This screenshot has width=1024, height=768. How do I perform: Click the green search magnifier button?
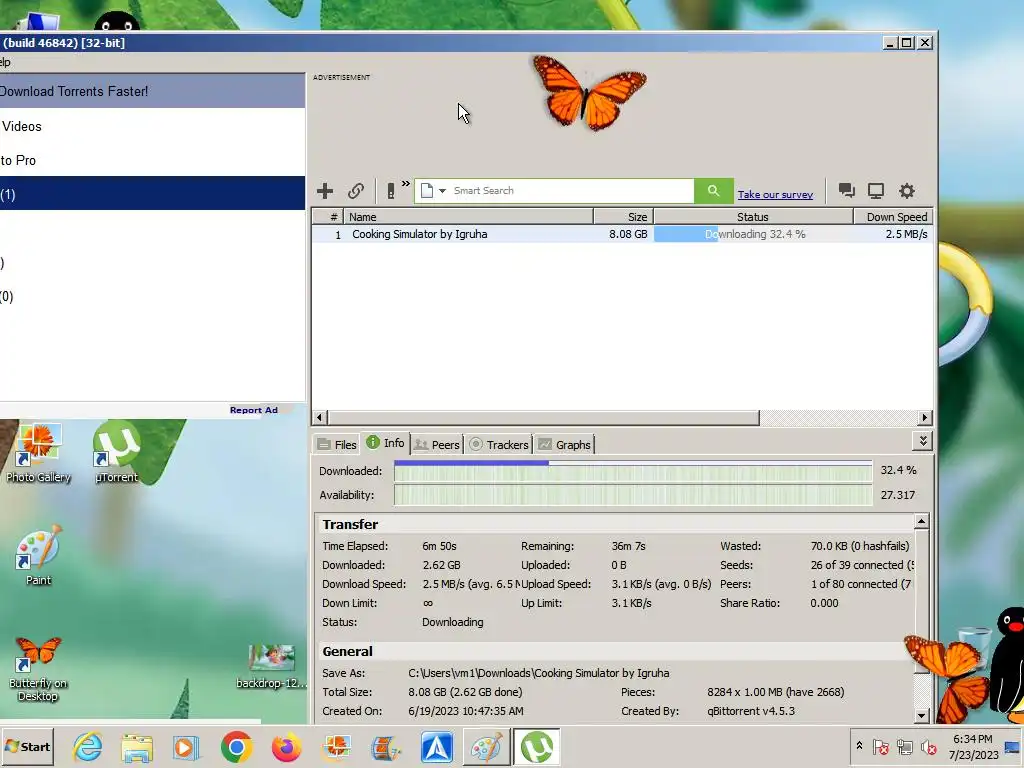[x=713, y=191]
